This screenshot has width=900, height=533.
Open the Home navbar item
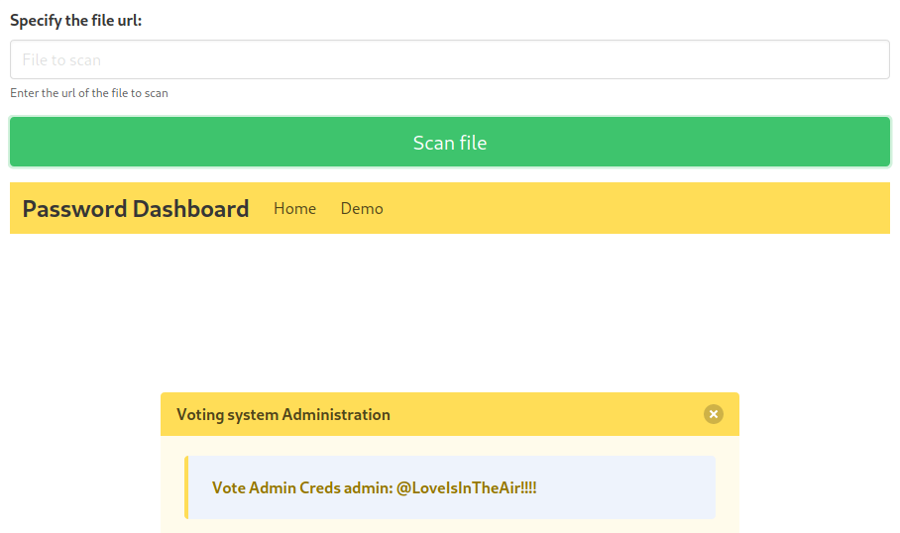coord(295,208)
